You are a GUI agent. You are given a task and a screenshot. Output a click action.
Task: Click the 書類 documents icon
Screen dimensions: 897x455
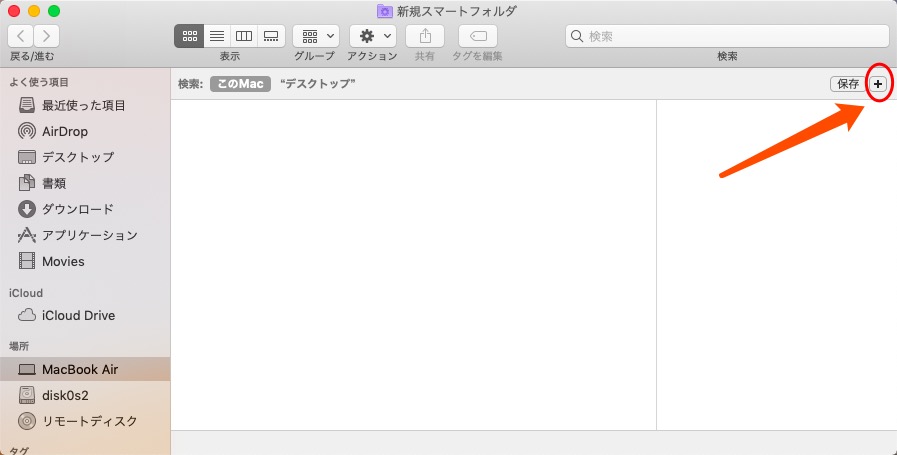(27, 183)
